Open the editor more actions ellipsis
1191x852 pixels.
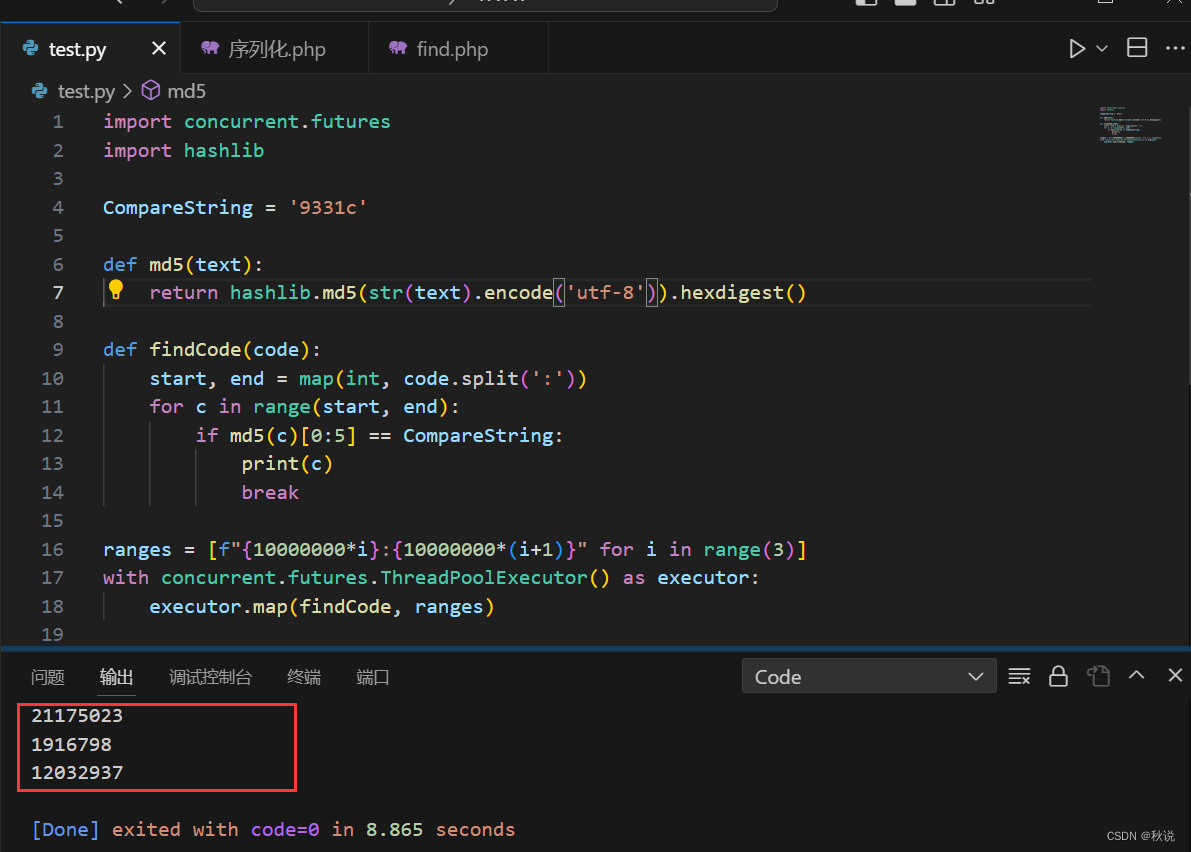(1175, 47)
